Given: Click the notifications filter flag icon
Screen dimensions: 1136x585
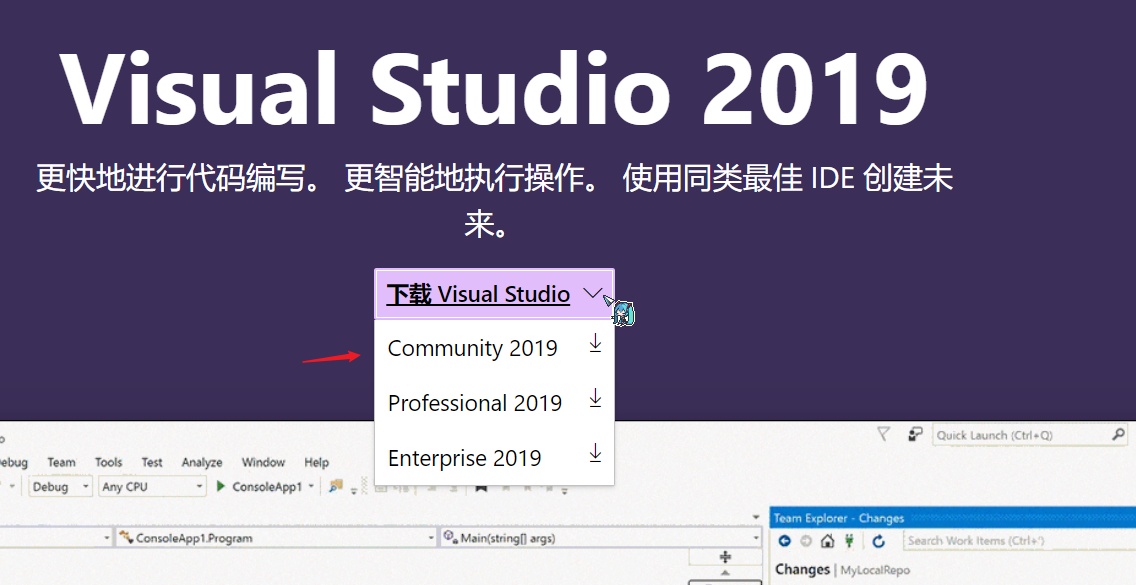Looking at the screenshot, I should click(883, 433).
